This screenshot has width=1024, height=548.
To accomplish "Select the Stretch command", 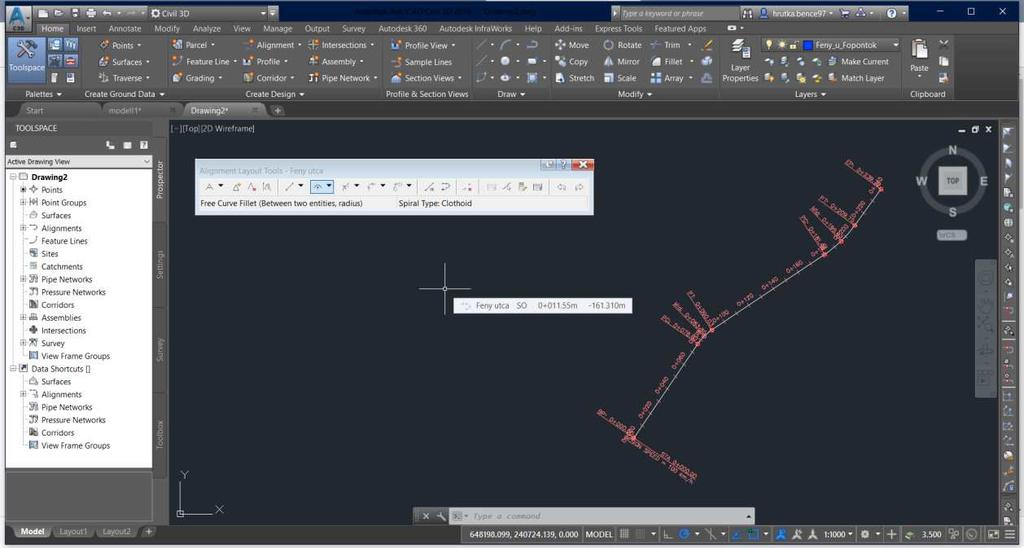I will click(575, 78).
